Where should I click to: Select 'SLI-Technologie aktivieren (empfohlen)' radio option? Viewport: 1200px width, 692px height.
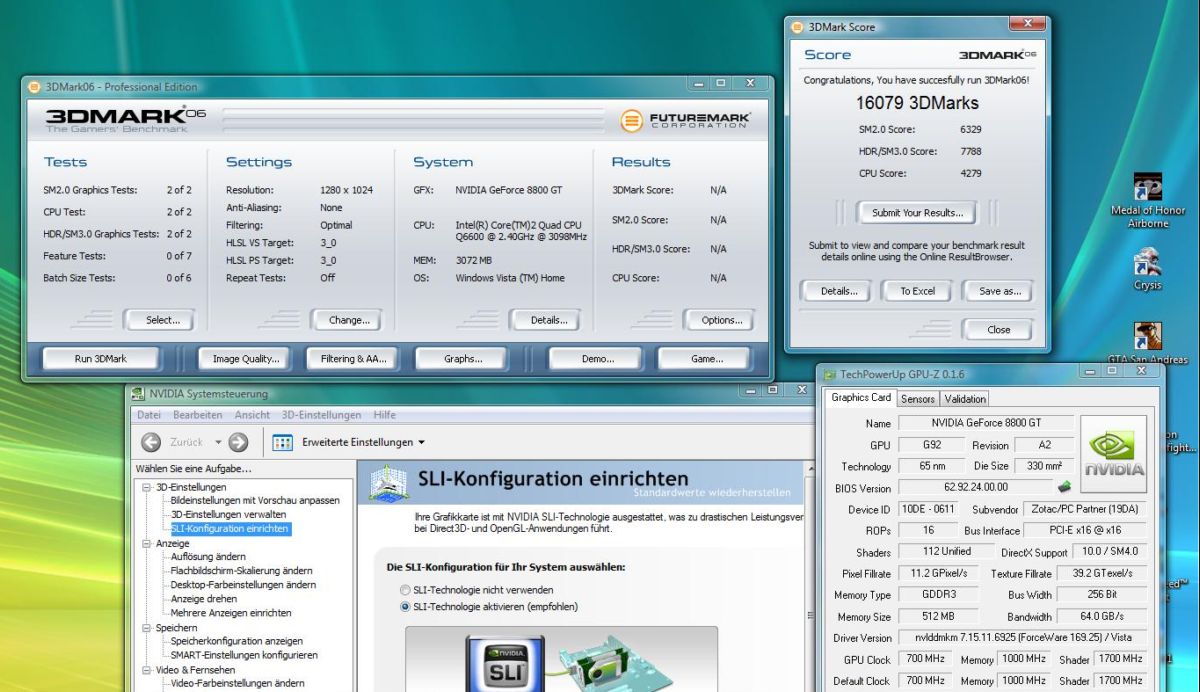405,607
